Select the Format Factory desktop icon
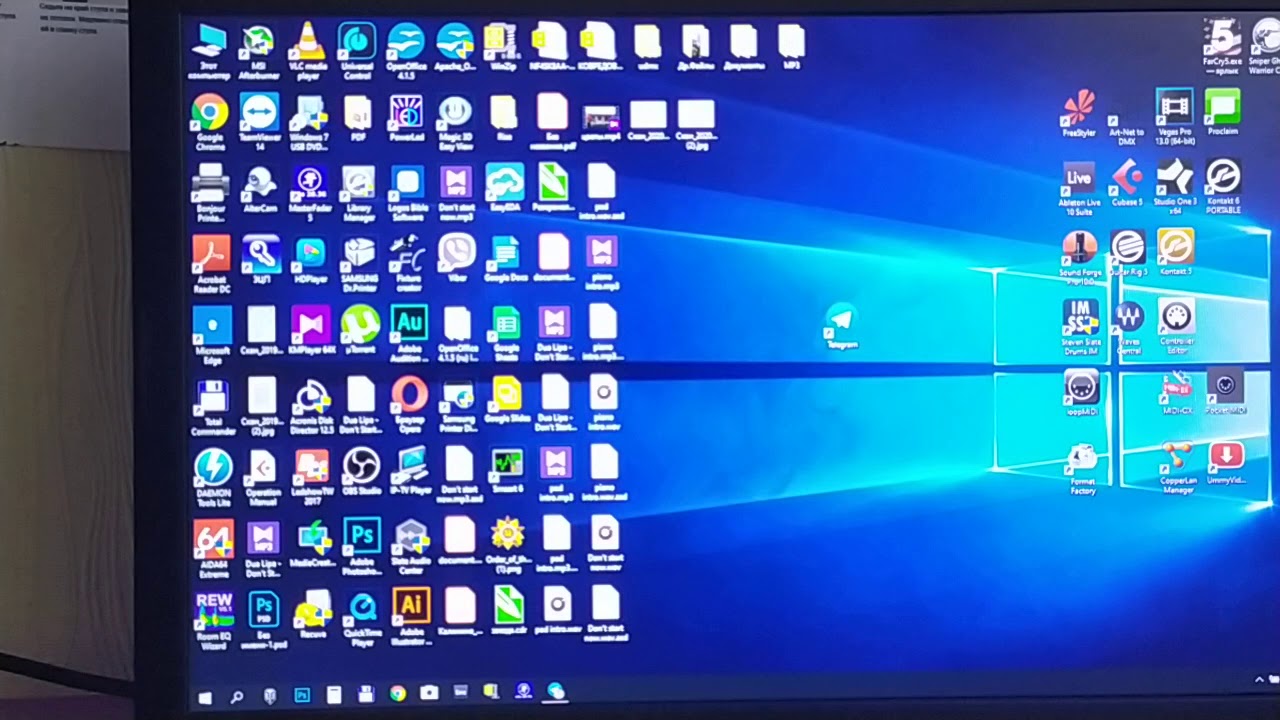 (x=1082, y=469)
